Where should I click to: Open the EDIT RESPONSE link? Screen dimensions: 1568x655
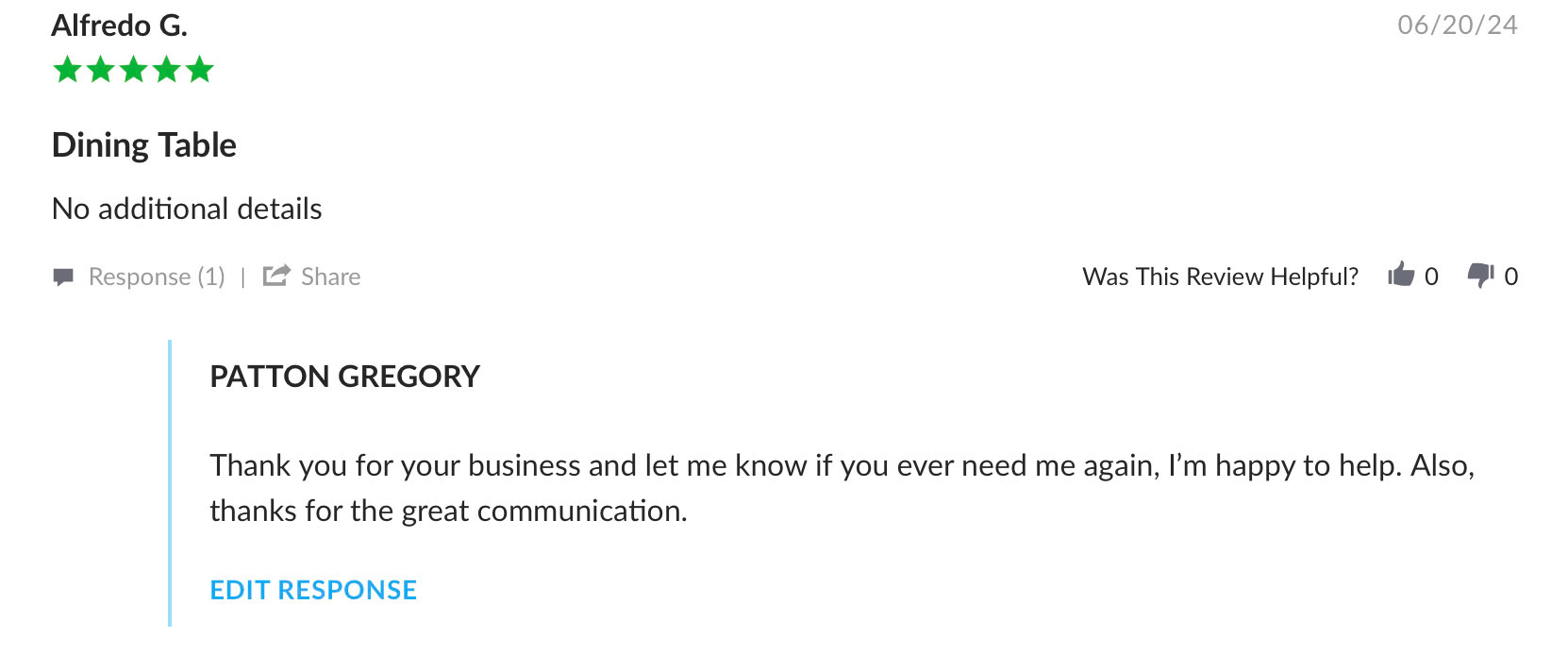[313, 590]
